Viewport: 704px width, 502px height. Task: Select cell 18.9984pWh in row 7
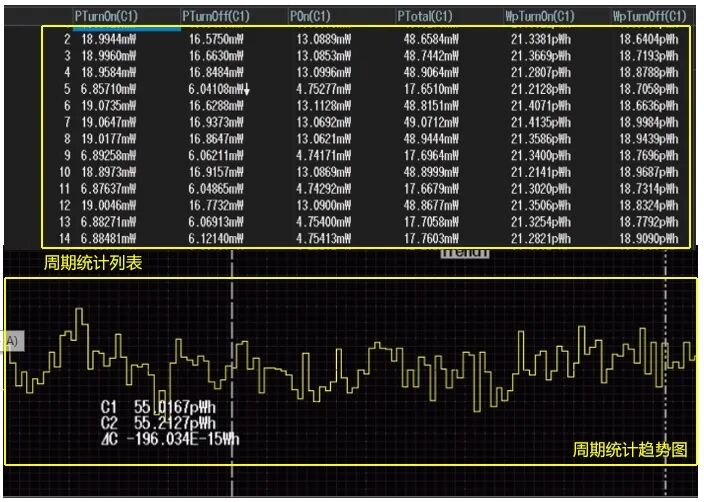[x=649, y=123]
